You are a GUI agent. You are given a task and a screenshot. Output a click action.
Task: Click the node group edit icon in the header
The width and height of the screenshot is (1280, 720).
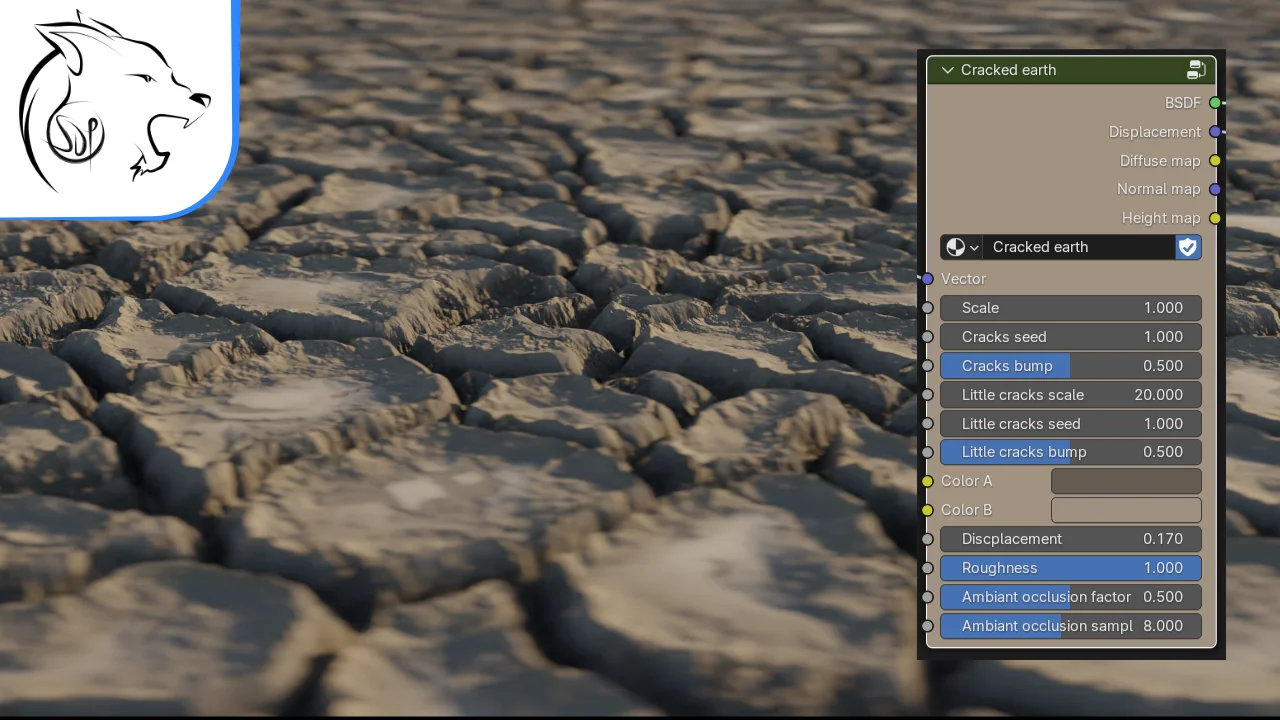[x=1197, y=70]
